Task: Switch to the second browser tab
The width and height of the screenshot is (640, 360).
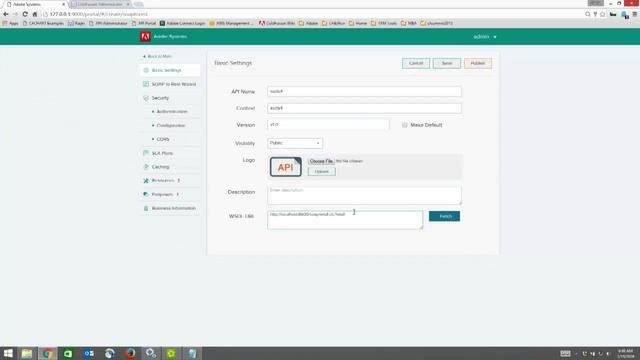Action: tap(100, 4)
